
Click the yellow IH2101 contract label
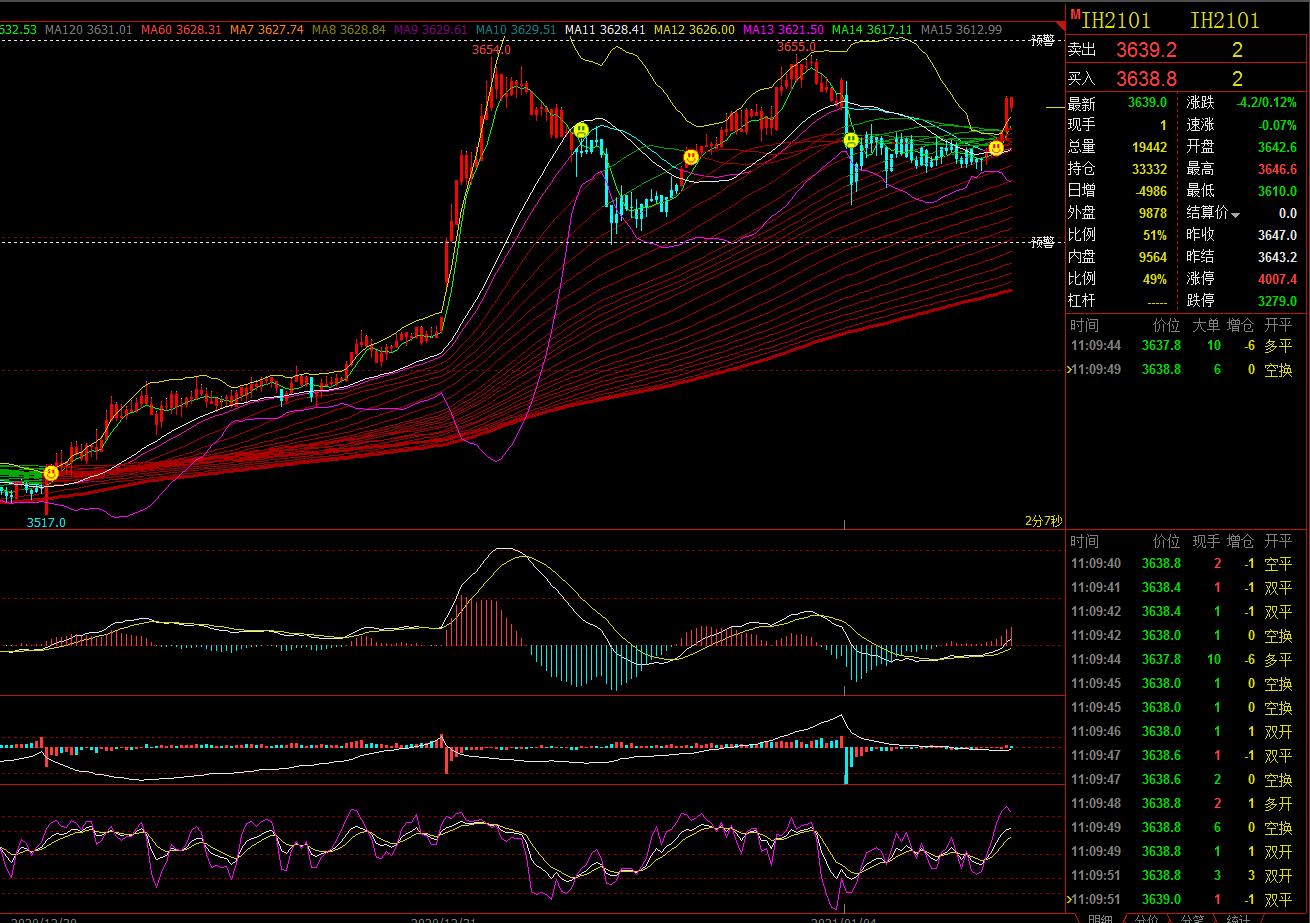point(1225,20)
